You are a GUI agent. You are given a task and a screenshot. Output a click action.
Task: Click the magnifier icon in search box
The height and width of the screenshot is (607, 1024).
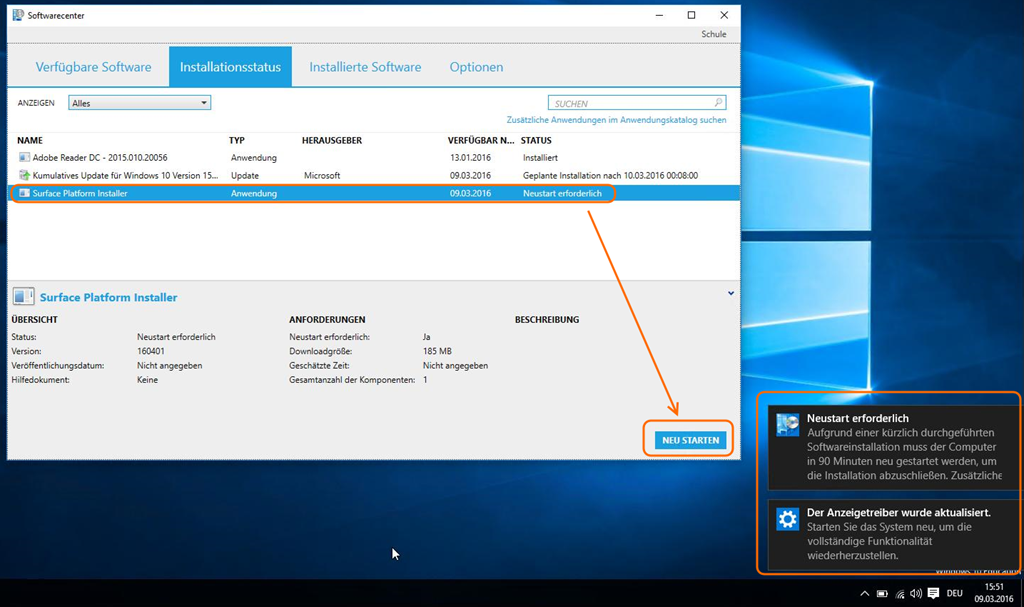(x=717, y=103)
